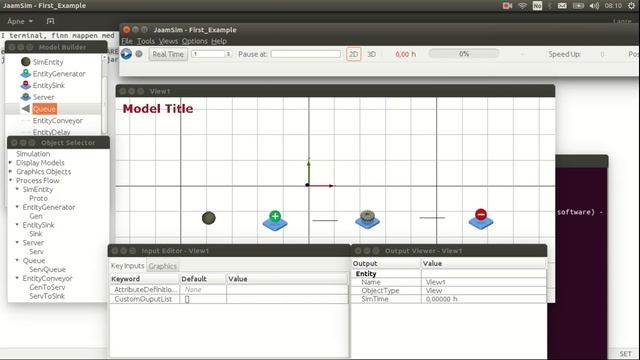Select the conveyor line between server and sink

(432, 218)
